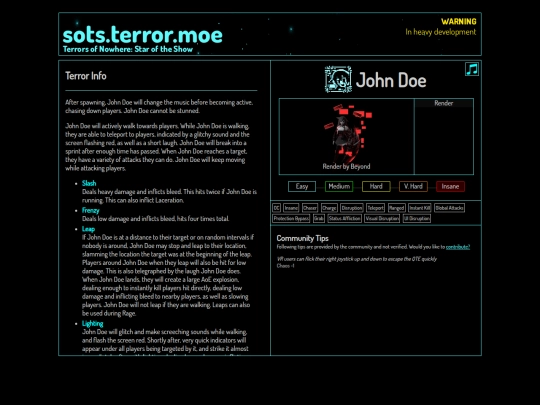Click the WARNING notice text
Image resolution: width=540 pixels, height=405 pixels.
click(x=459, y=22)
